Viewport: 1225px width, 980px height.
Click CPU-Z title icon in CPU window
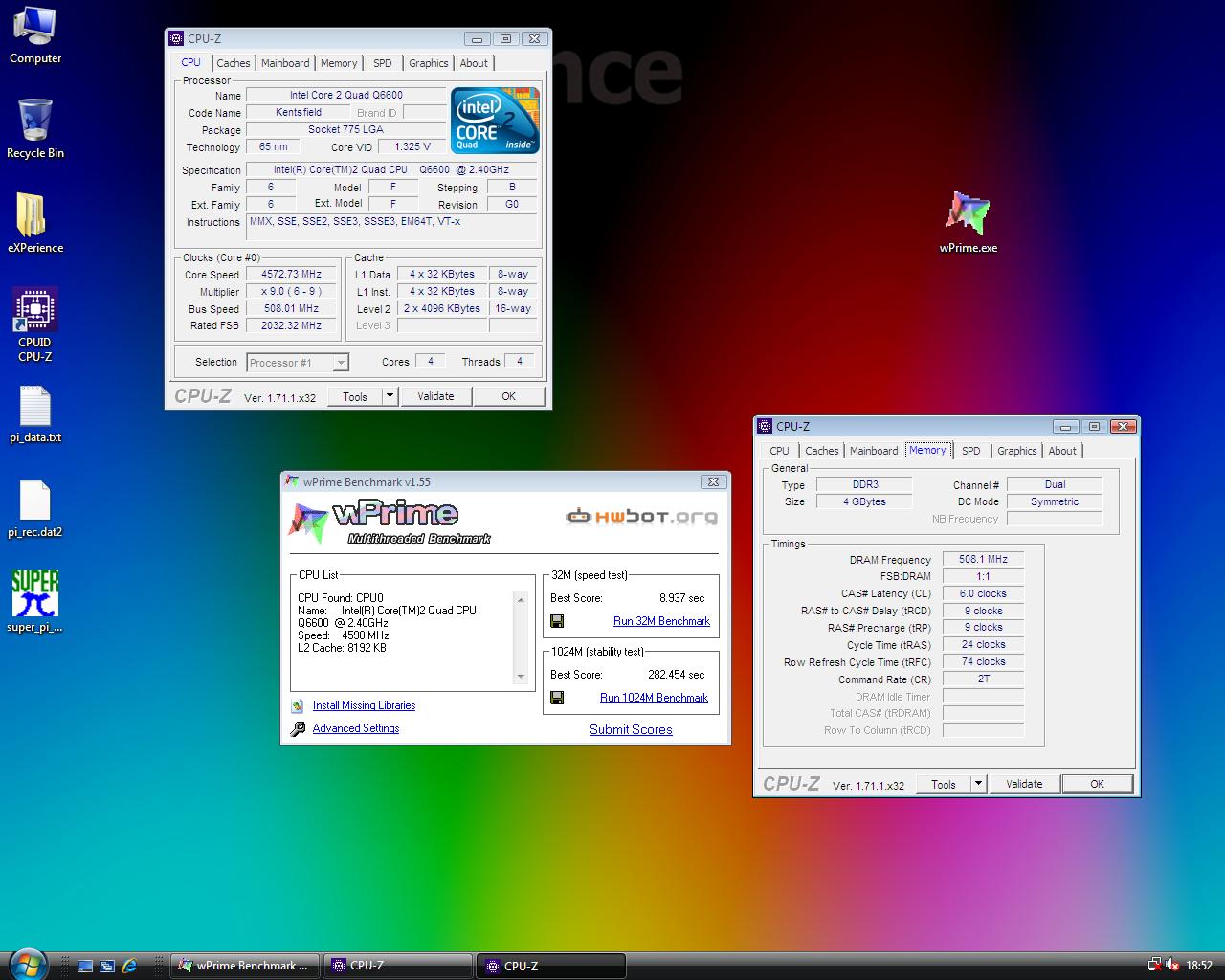coord(176,39)
